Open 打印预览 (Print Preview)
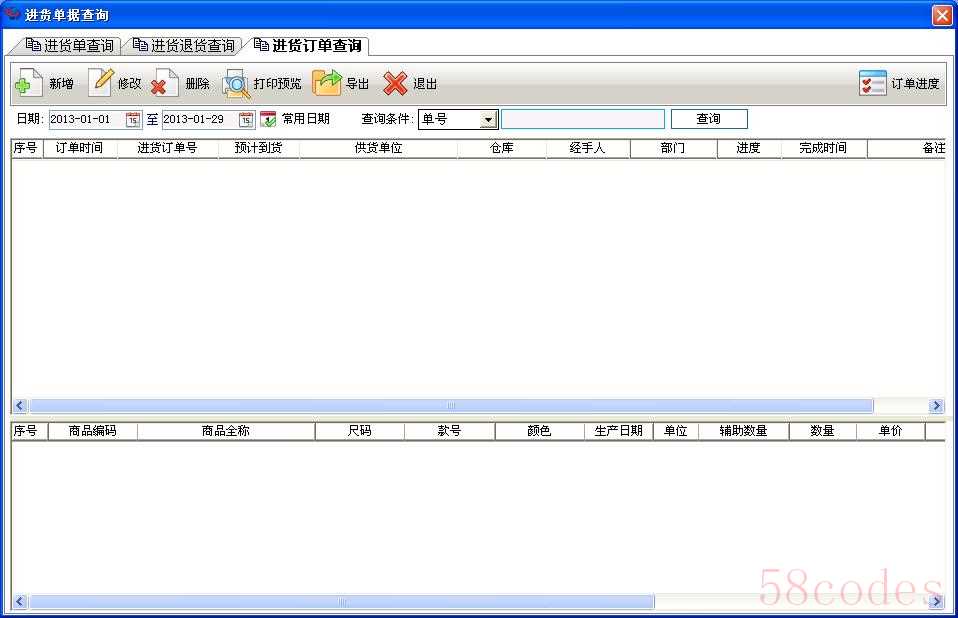The width and height of the screenshot is (958, 618). click(x=237, y=84)
